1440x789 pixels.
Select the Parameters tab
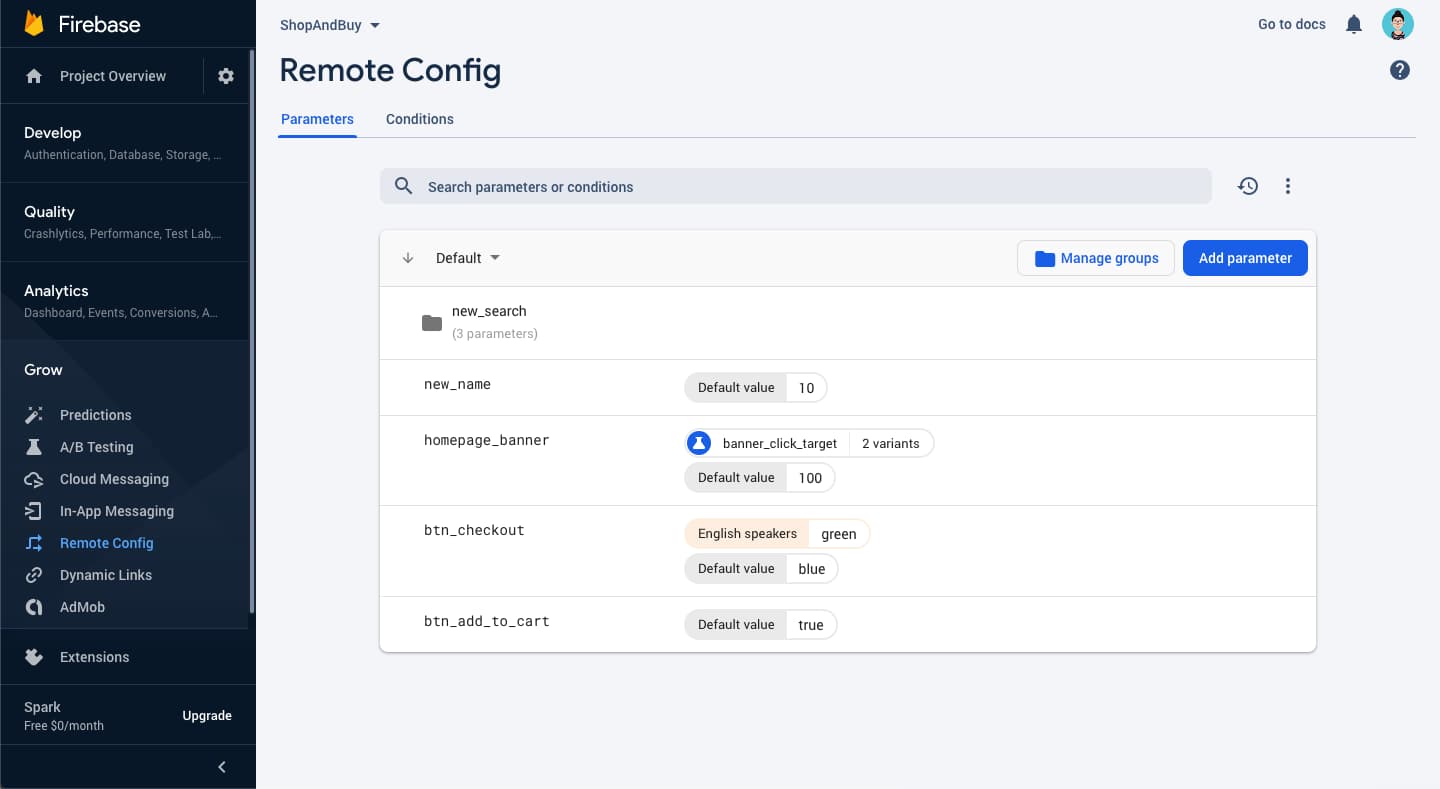[x=317, y=119]
